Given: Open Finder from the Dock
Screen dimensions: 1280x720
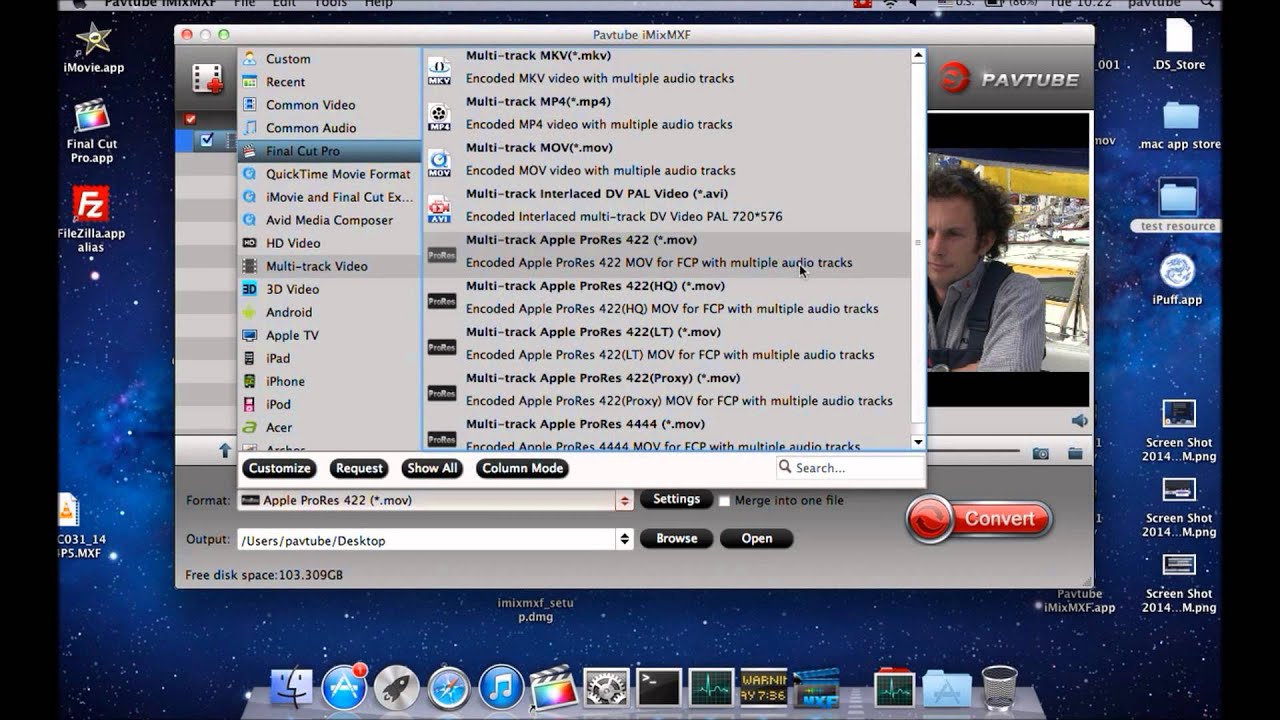Looking at the screenshot, I should pyautogui.click(x=291, y=688).
